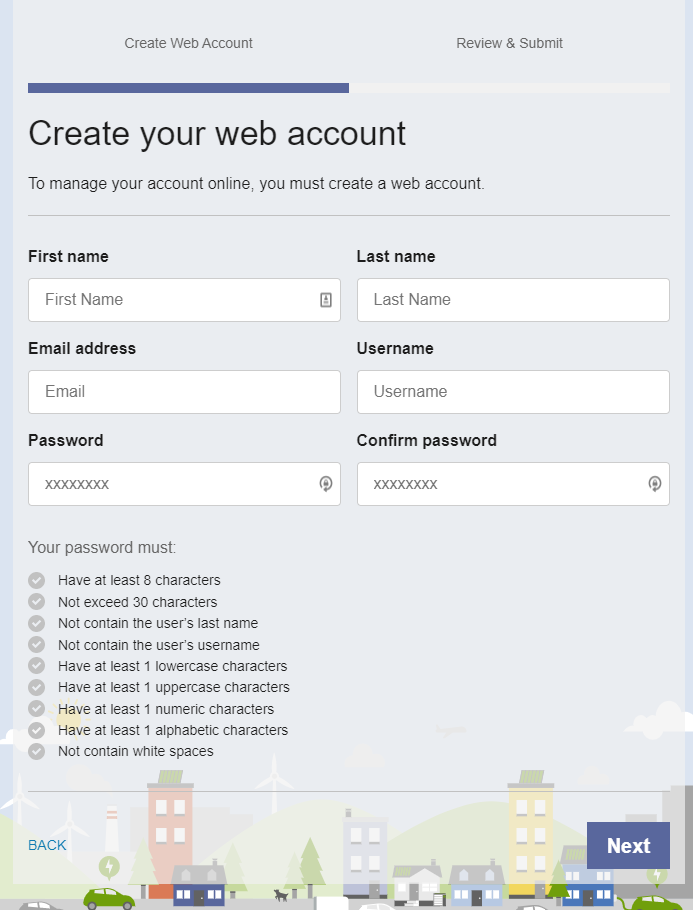Click checkmark beside "Not contain the user's username"

click(x=37, y=645)
